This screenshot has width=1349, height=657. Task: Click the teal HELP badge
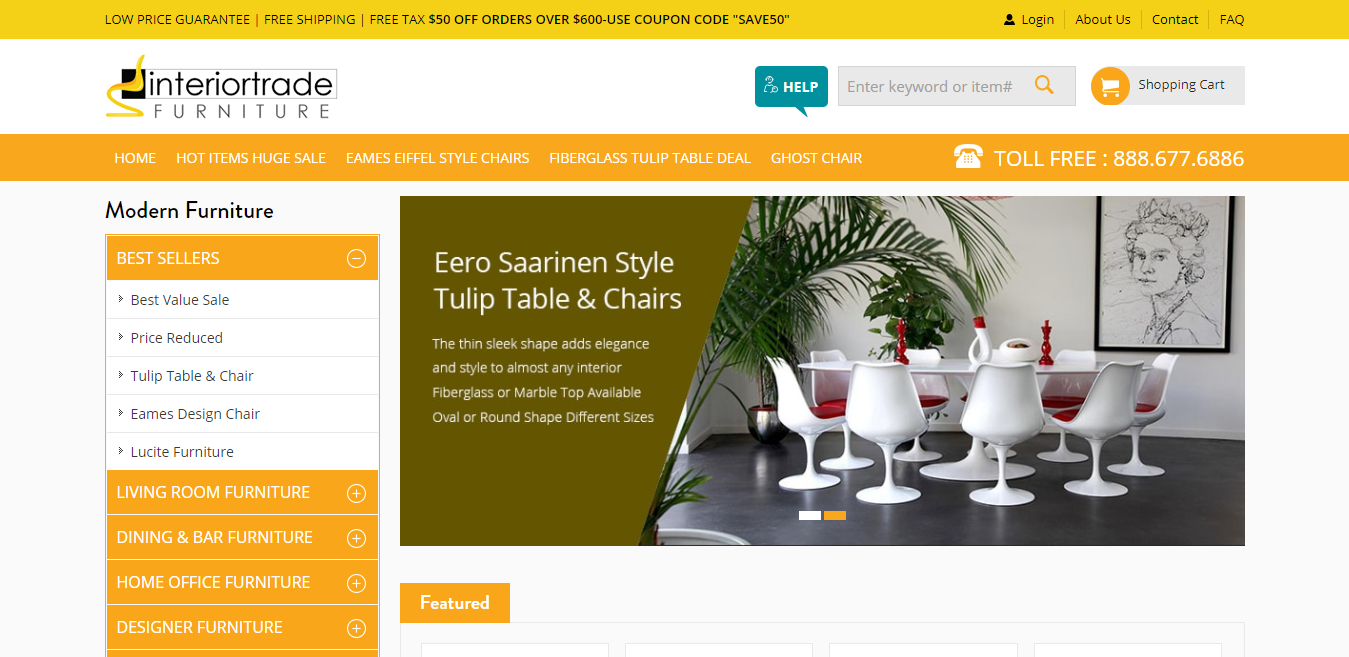point(791,88)
